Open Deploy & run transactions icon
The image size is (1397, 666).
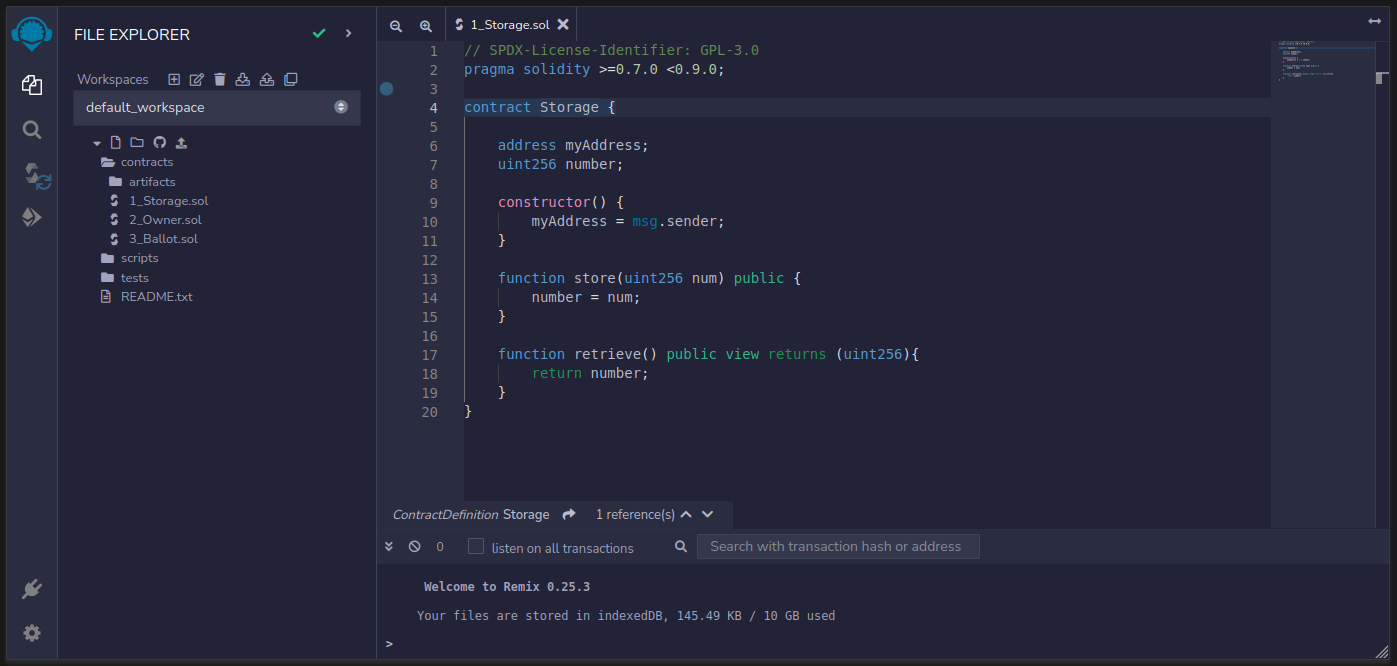tap(32, 217)
